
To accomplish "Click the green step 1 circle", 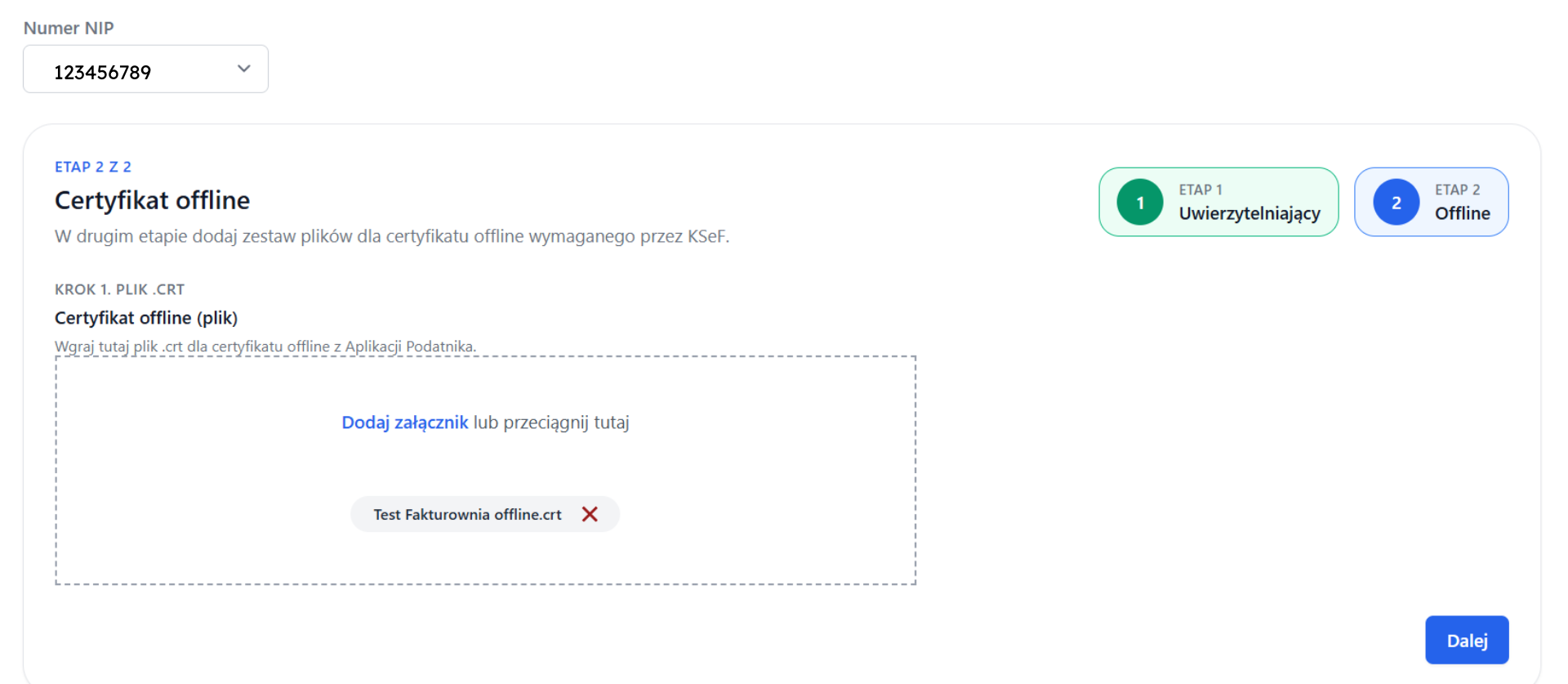I will point(1139,203).
